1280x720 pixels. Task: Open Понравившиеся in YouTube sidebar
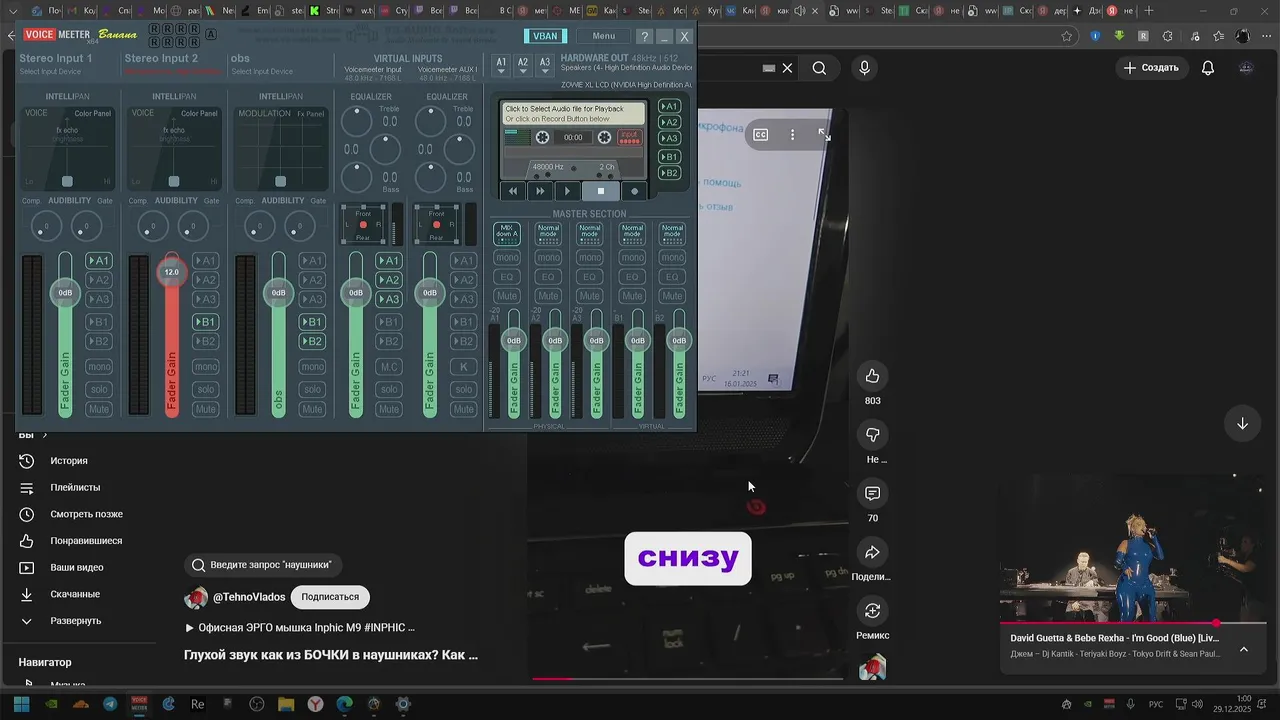[x=86, y=541]
